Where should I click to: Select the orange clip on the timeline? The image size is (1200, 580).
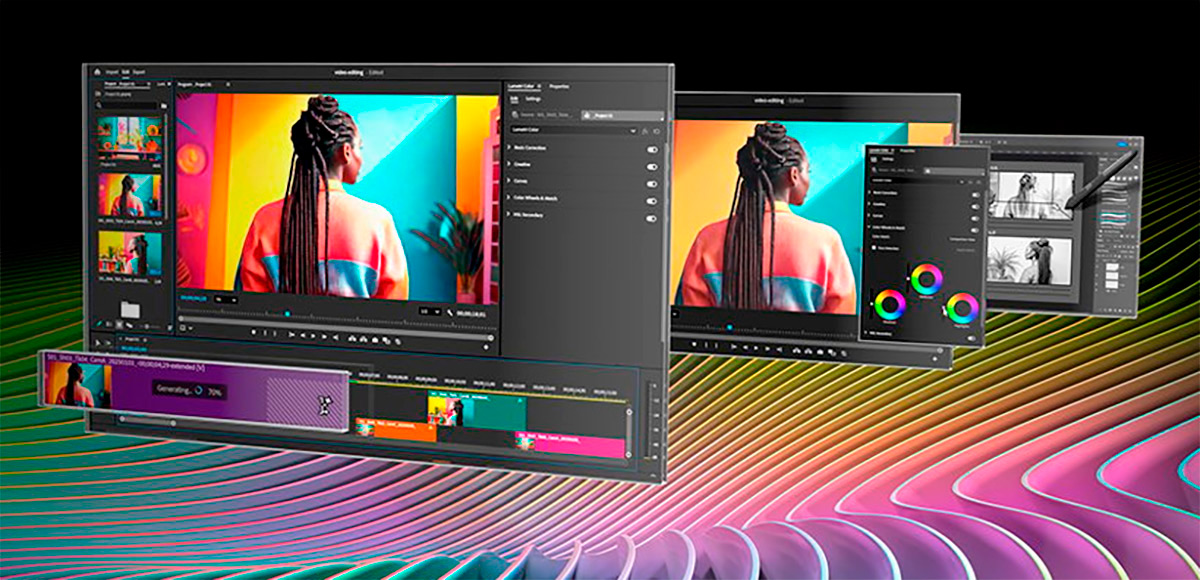(x=396, y=430)
